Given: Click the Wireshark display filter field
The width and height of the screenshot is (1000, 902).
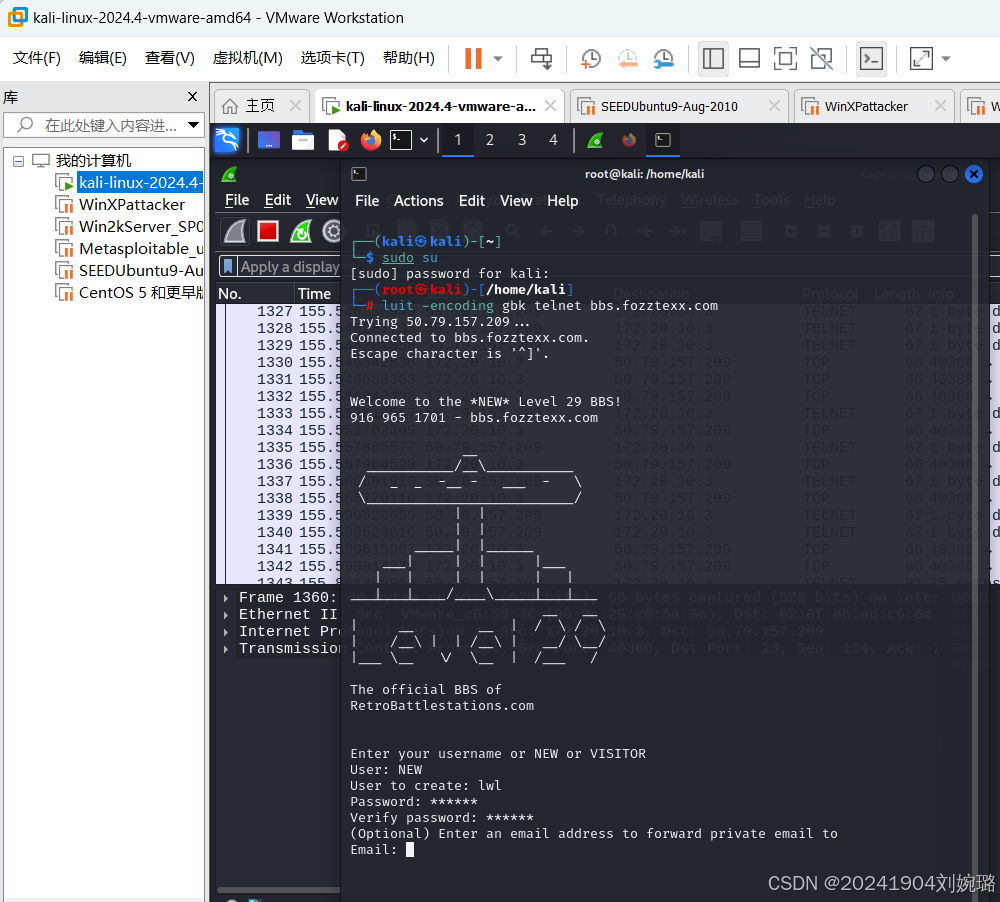Looking at the screenshot, I should pos(290,267).
